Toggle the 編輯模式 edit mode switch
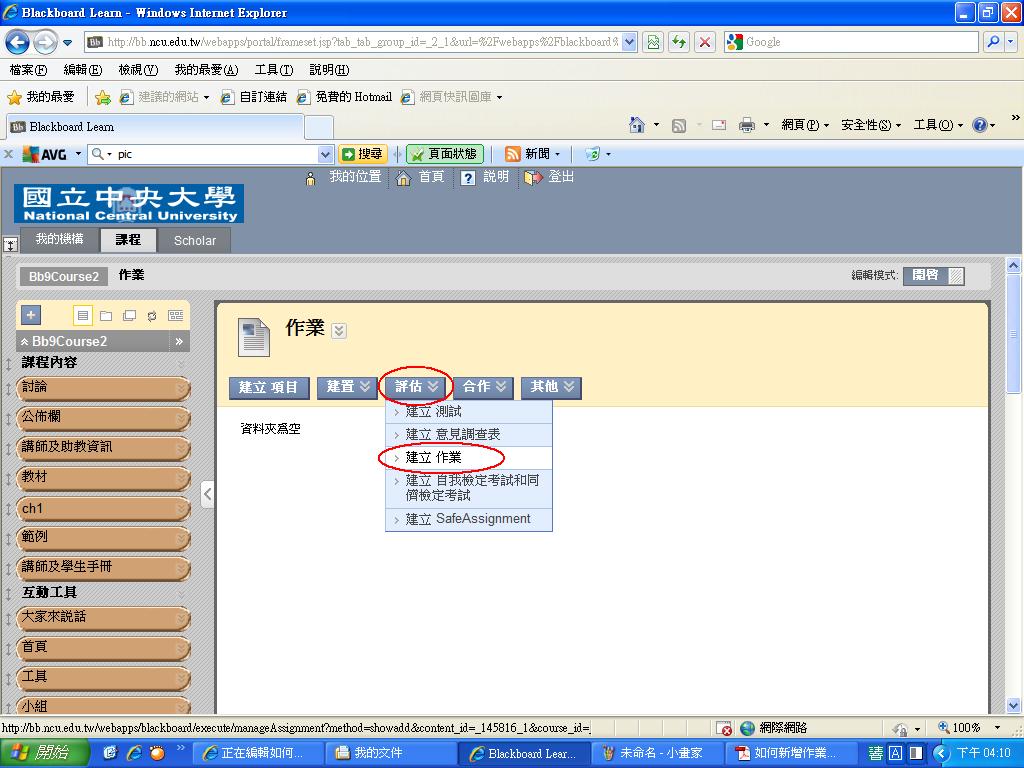Viewport: 1024px width, 768px height. [933, 276]
